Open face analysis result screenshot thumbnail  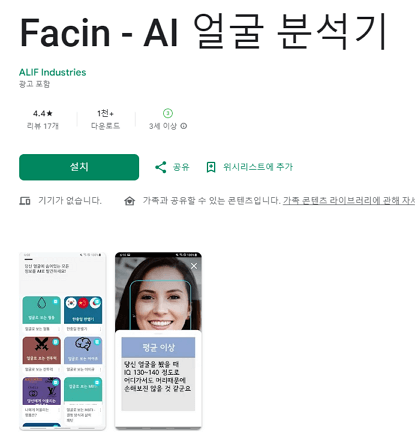point(158,340)
